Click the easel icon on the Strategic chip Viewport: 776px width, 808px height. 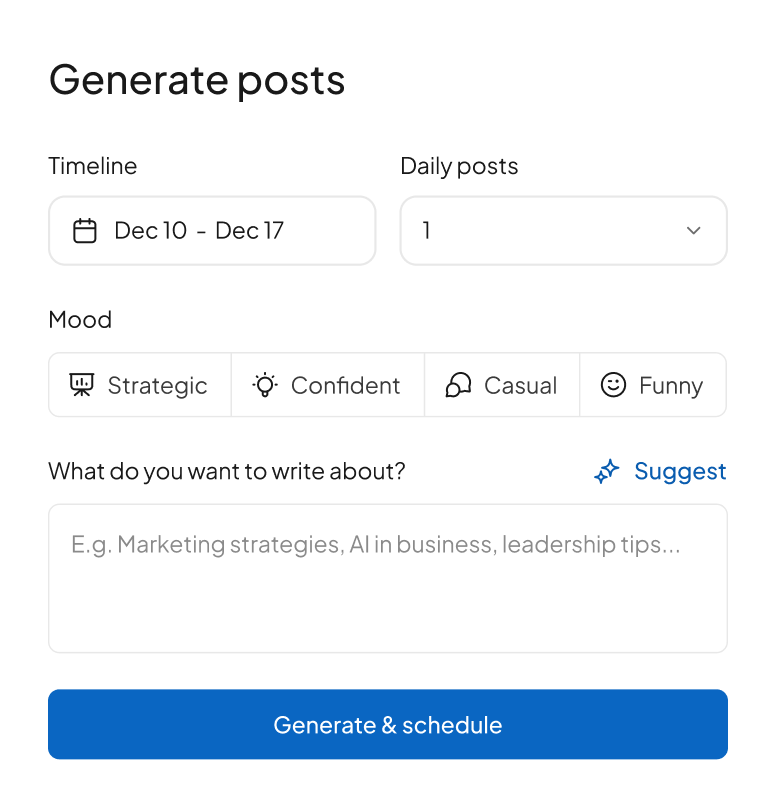coord(81,384)
